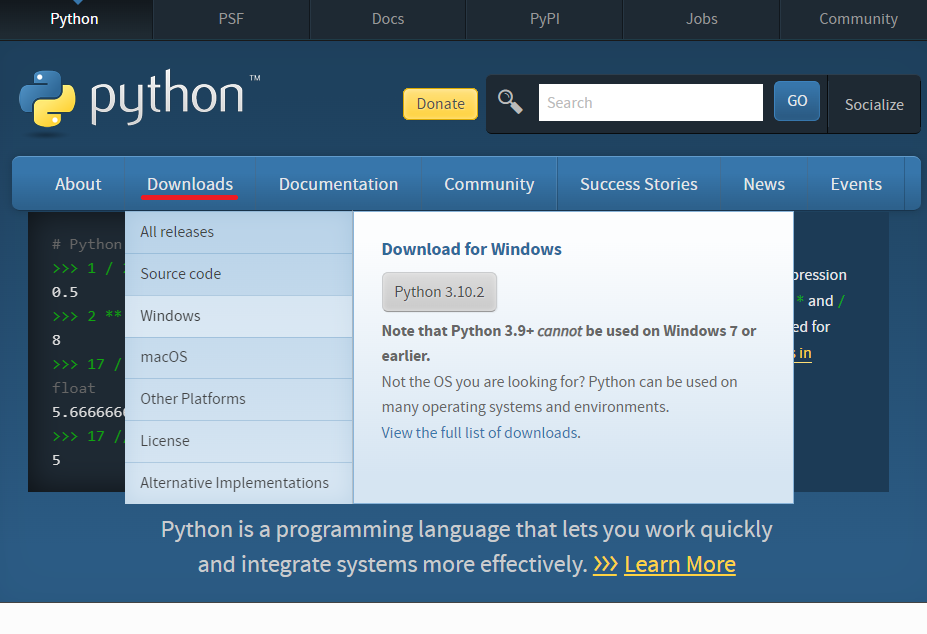This screenshot has width=927, height=634.
Task: Click the Download for Windows heading
Action: (x=471, y=249)
